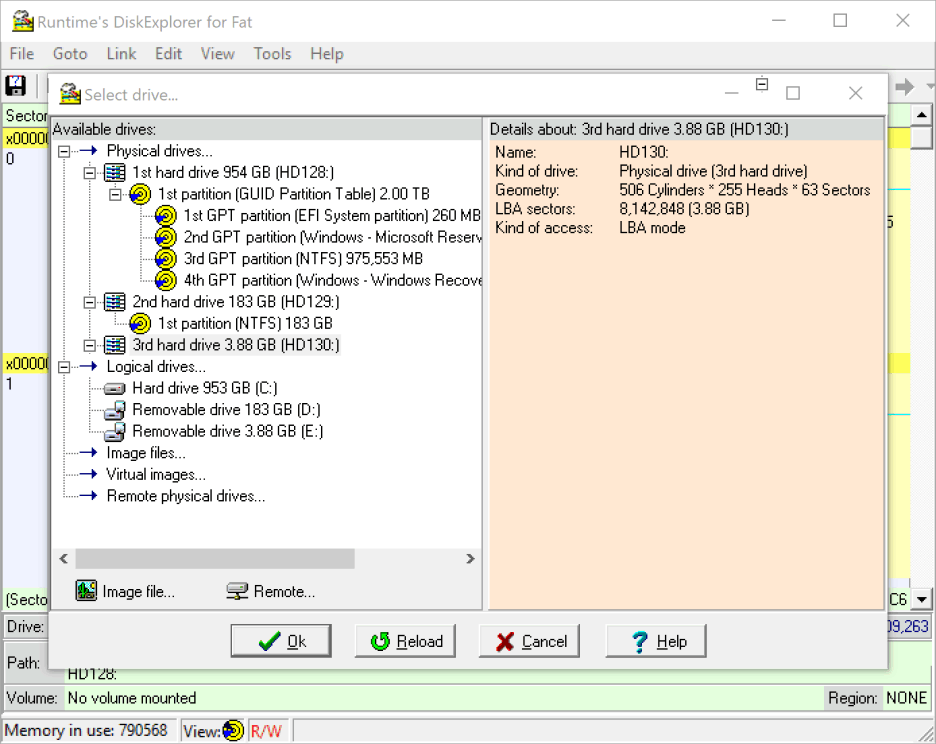Collapse the Physical drives tree node
Screen dimensions: 936x744
click(65, 151)
